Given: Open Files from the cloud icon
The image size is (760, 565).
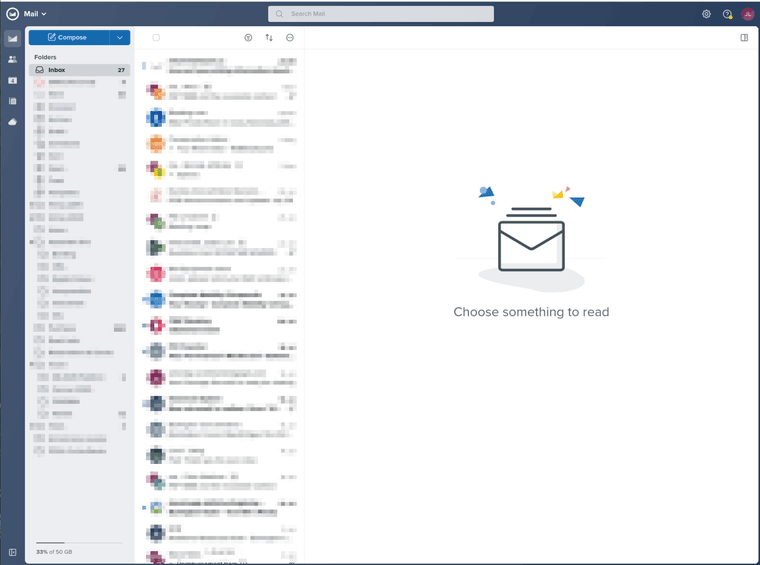Looking at the screenshot, I should coord(13,122).
